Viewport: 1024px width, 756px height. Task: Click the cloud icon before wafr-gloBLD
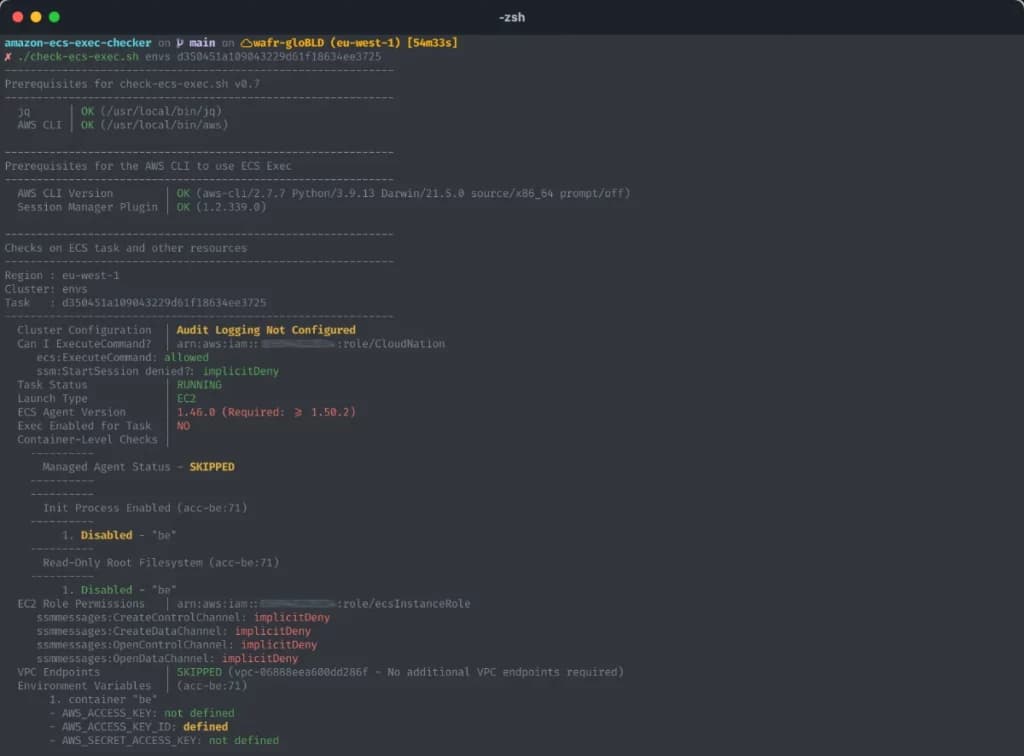click(x=245, y=43)
